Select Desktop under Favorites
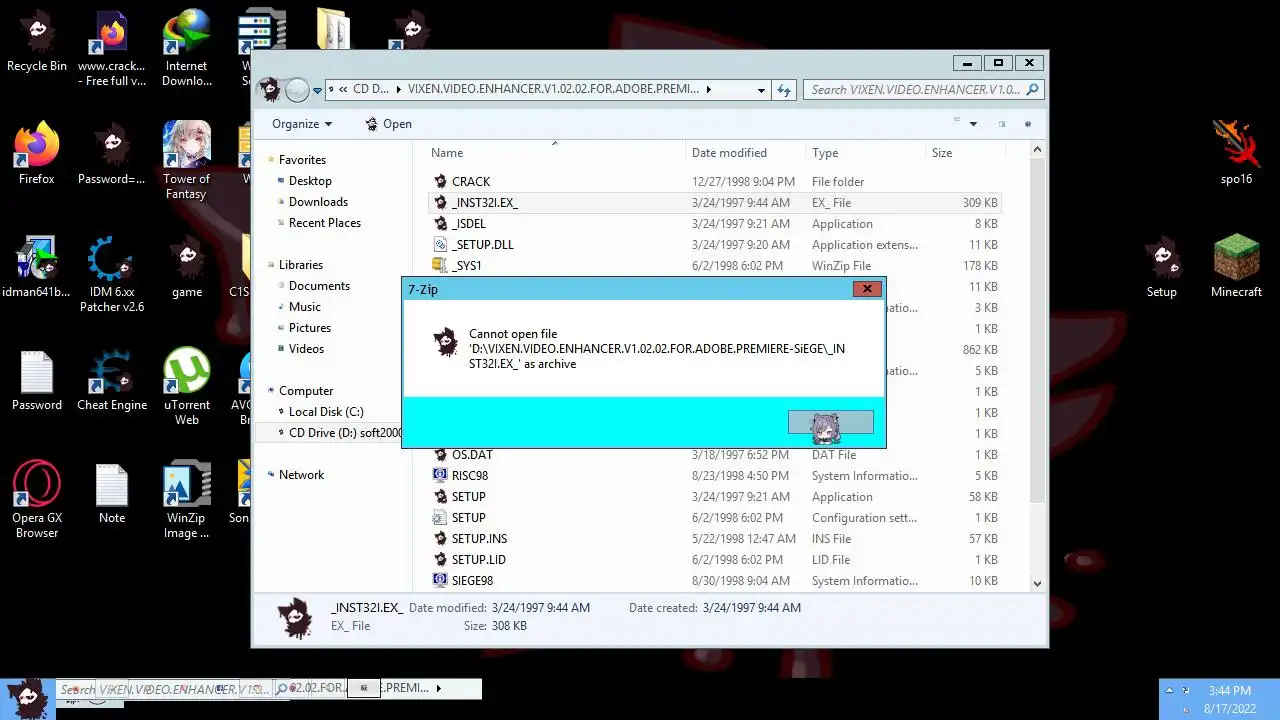1280x720 pixels. click(310, 181)
